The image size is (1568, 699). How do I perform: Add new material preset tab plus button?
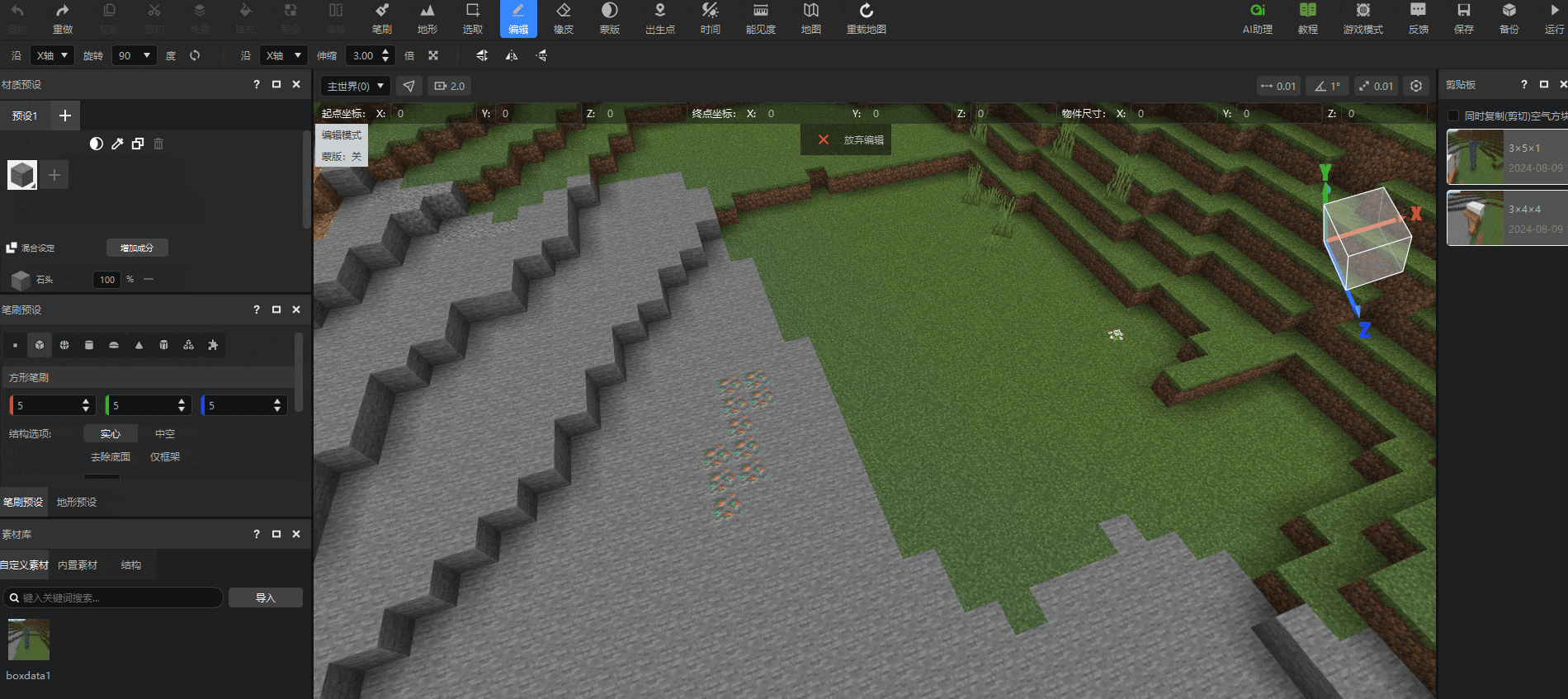tap(65, 116)
